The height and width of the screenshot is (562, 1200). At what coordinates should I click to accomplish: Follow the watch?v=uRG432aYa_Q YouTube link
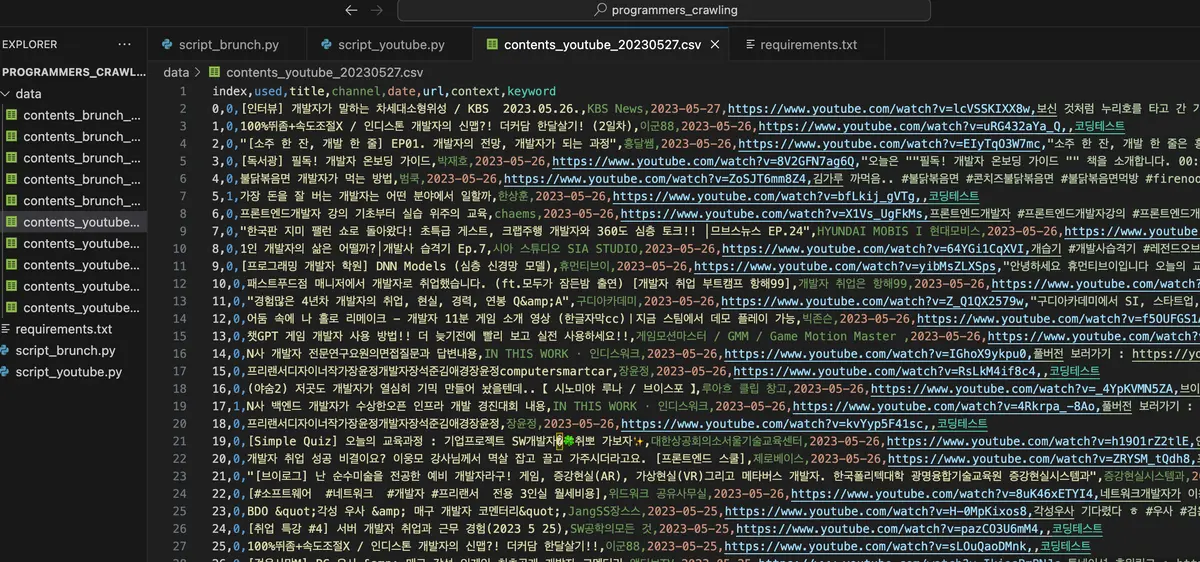coord(912,126)
